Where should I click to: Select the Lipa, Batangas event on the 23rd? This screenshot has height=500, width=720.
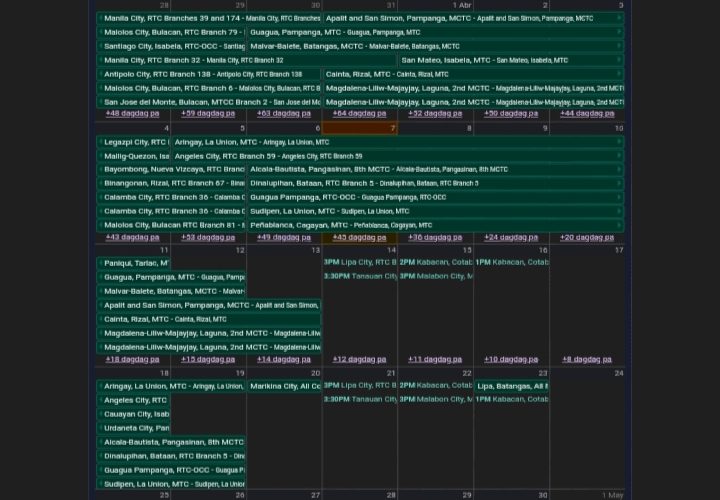pyautogui.click(x=511, y=386)
